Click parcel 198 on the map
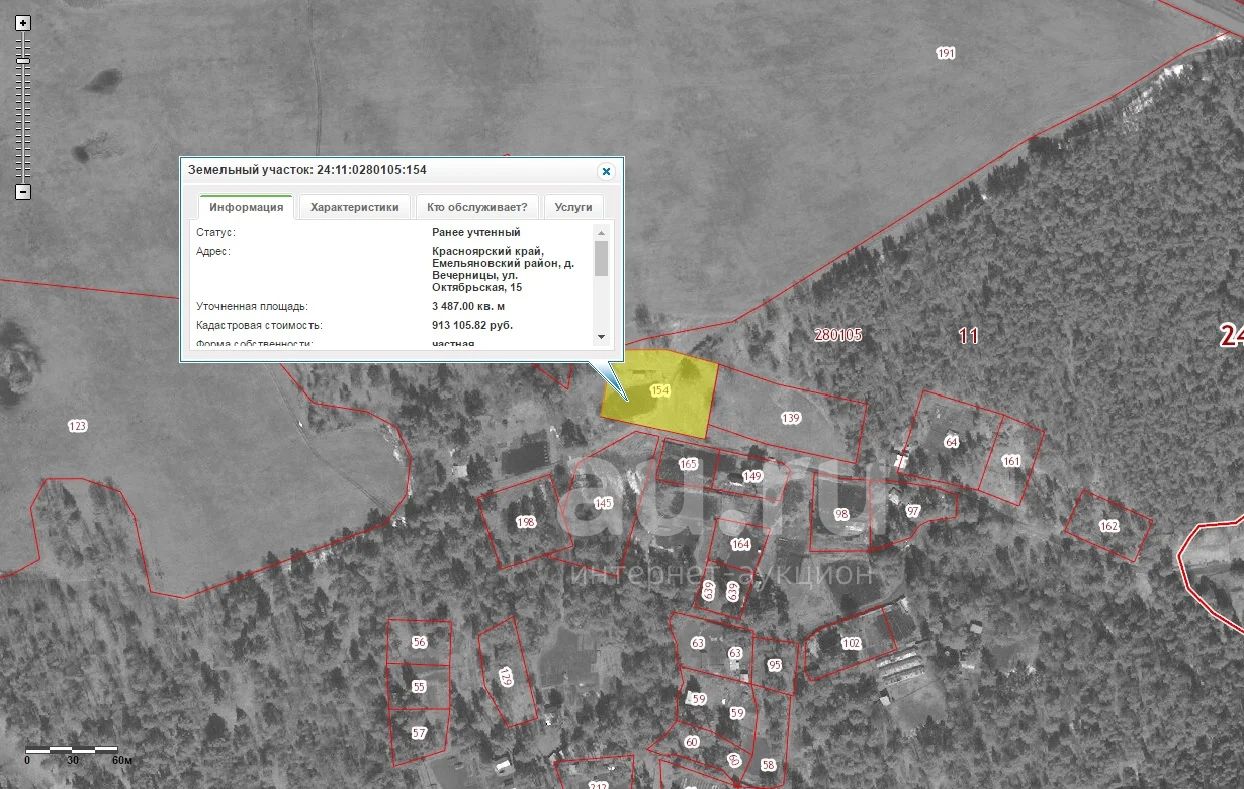This screenshot has height=789, width=1244. (x=525, y=522)
